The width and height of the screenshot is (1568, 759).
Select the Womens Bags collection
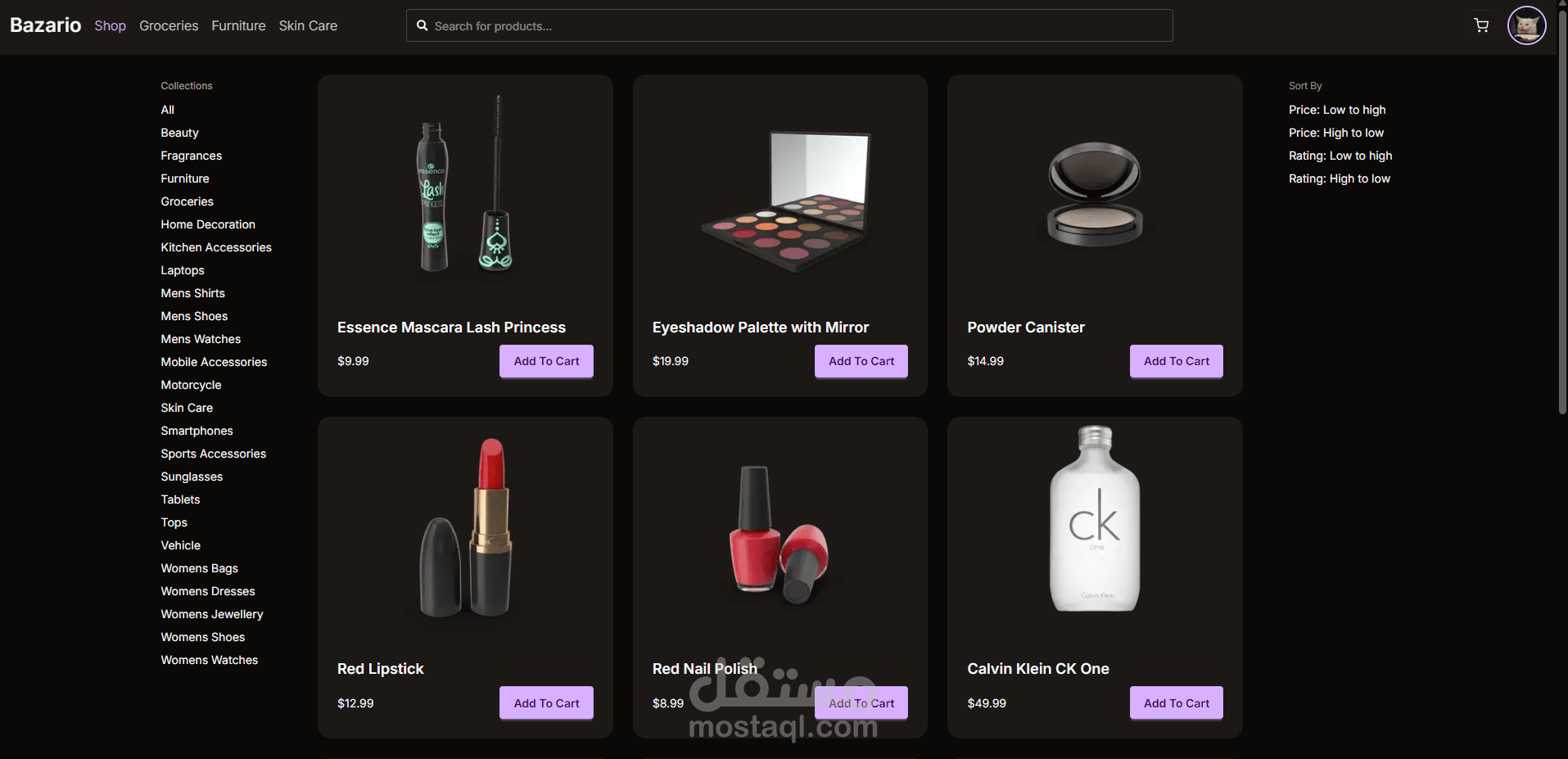click(199, 568)
